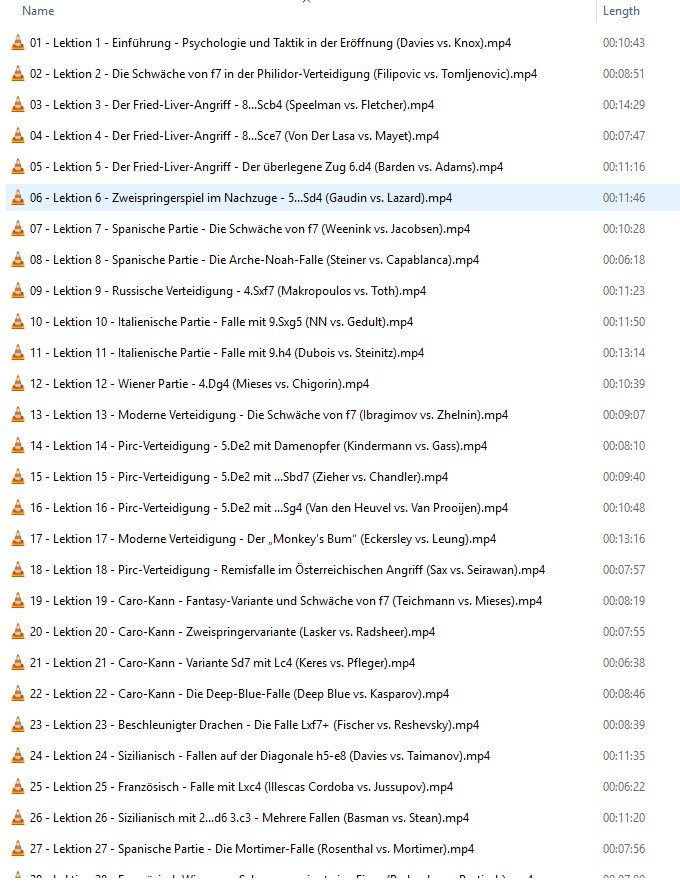Image resolution: width=680 pixels, height=893 pixels.
Task: Click the VLC icon next to Kindermann vs. Gass
Action: click(18, 446)
